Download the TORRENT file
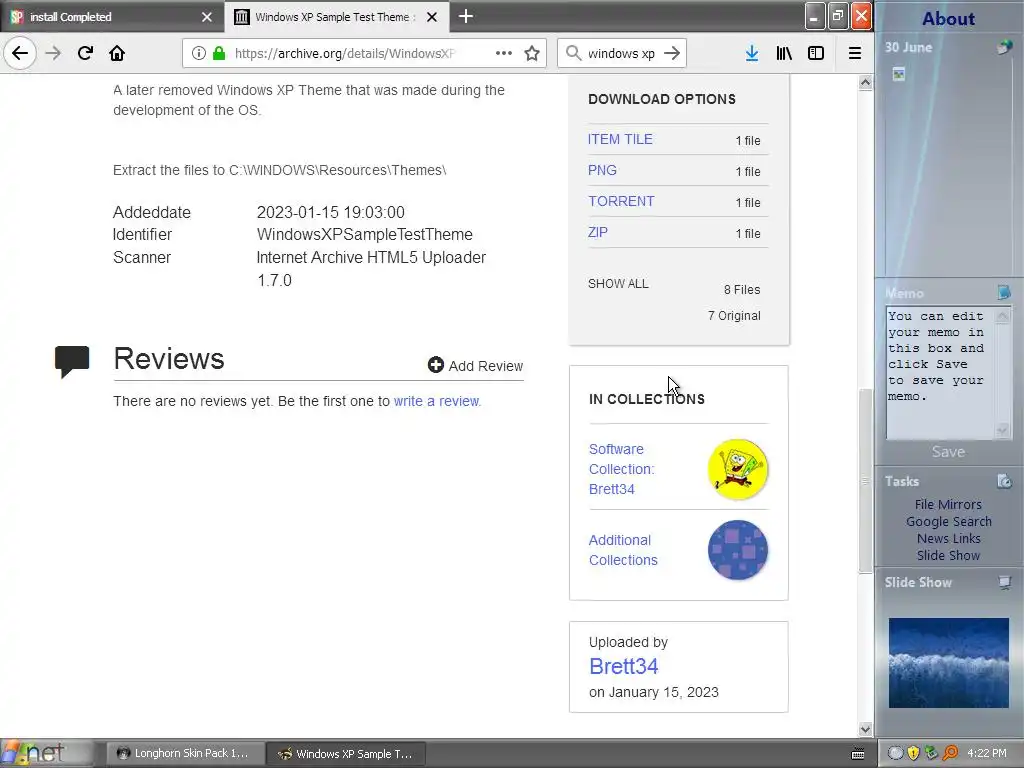Viewport: 1024px width, 768px height. (621, 201)
